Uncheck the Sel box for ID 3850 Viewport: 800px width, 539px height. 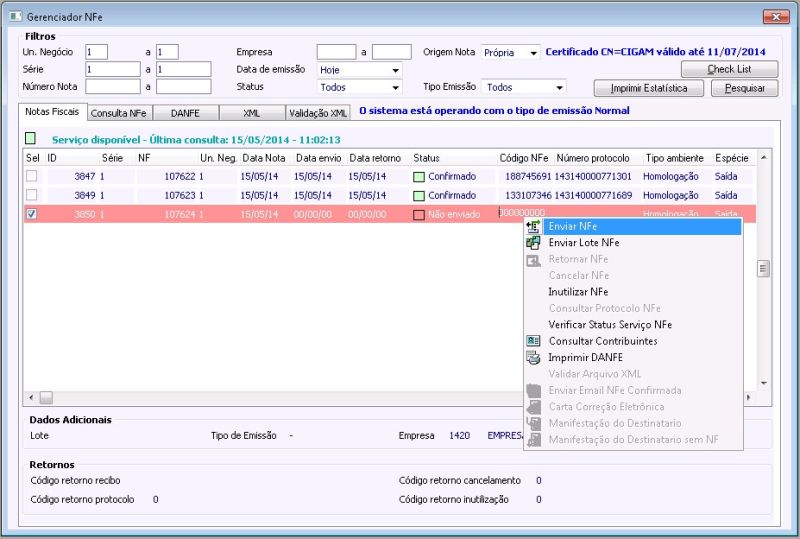coord(32,214)
